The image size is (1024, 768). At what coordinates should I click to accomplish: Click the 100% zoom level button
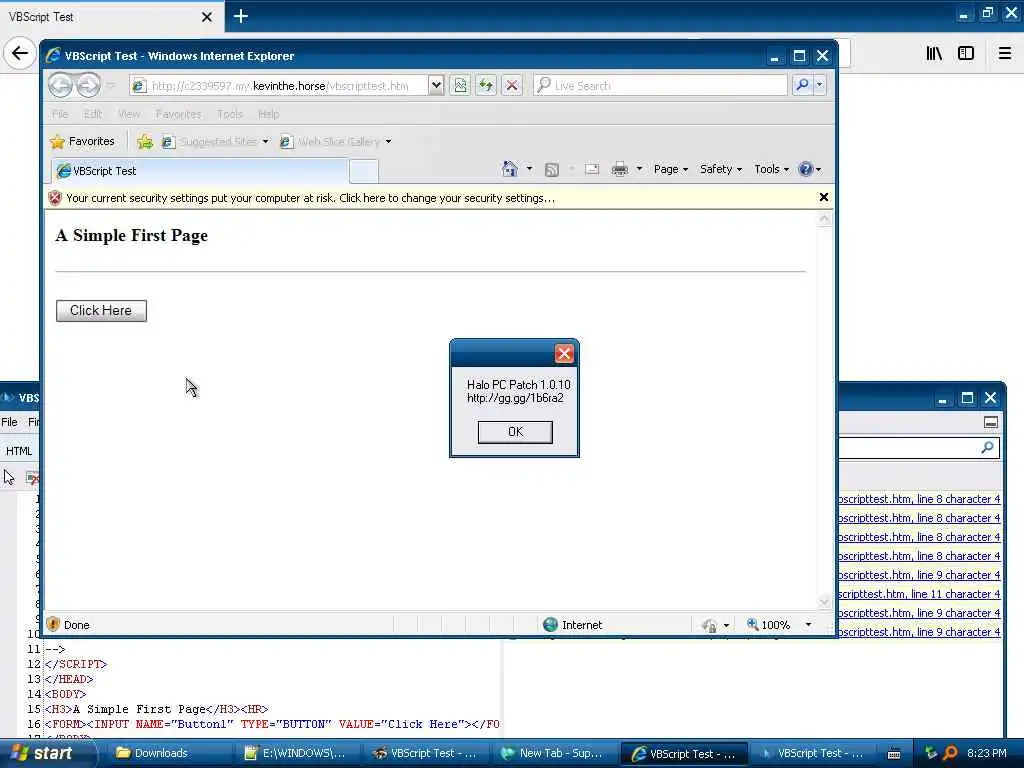click(x=769, y=625)
